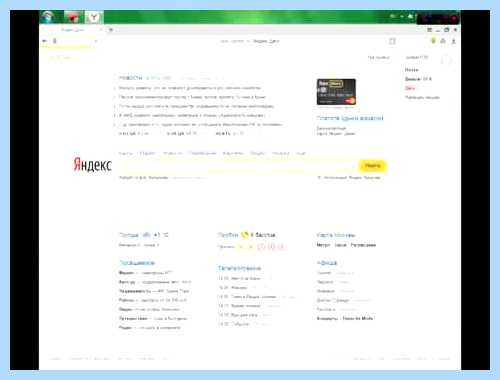The width and height of the screenshot is (500, 380).
Task: Click the traffic indicator icon near Пробки
Action: pyautogui.click(x=245, y=235)
